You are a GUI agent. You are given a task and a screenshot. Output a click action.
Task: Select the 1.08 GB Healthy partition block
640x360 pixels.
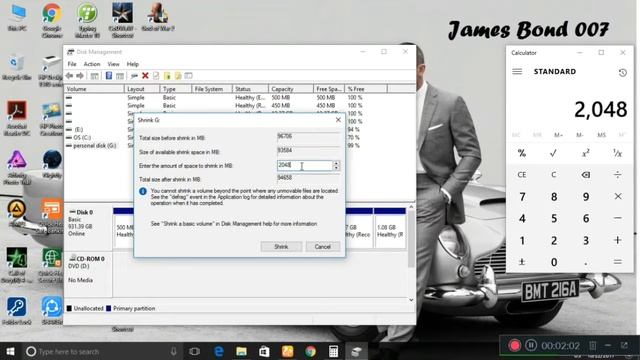390,228
